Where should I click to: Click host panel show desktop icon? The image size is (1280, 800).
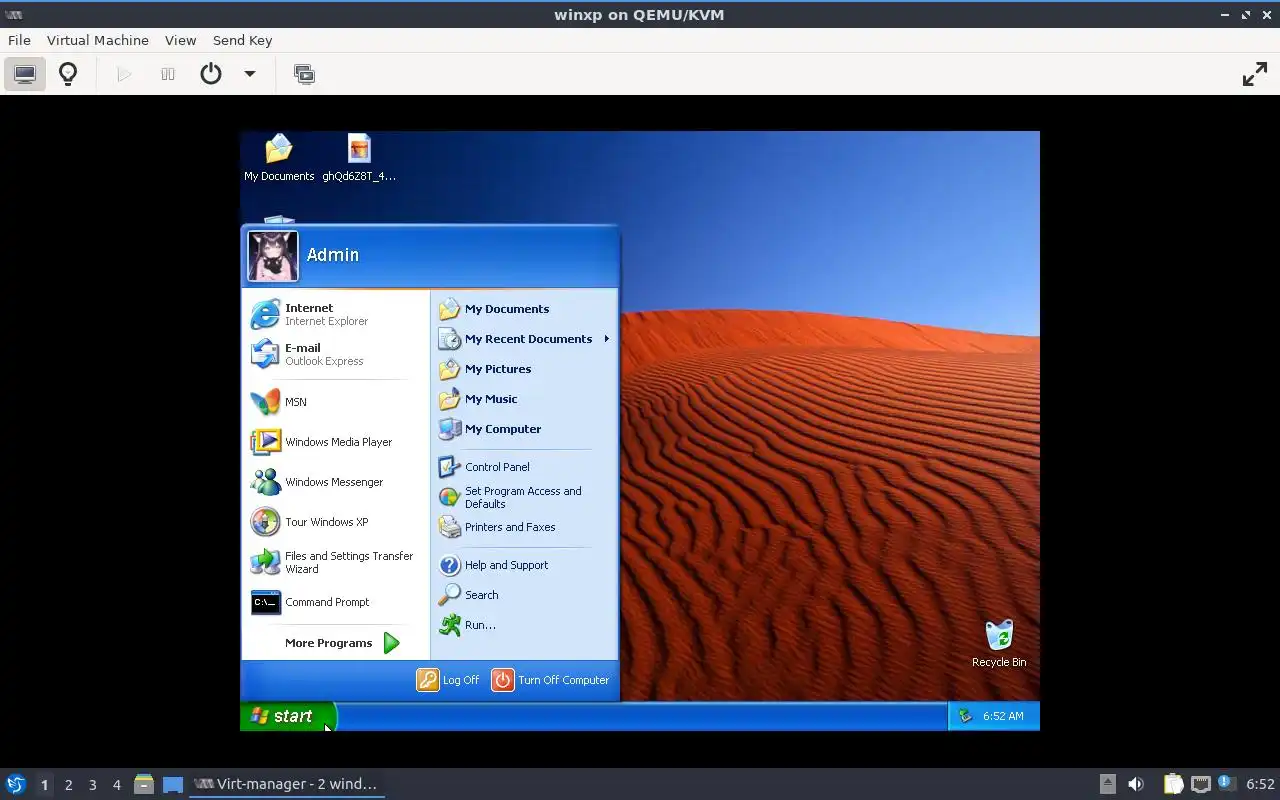tap(173, 784)
